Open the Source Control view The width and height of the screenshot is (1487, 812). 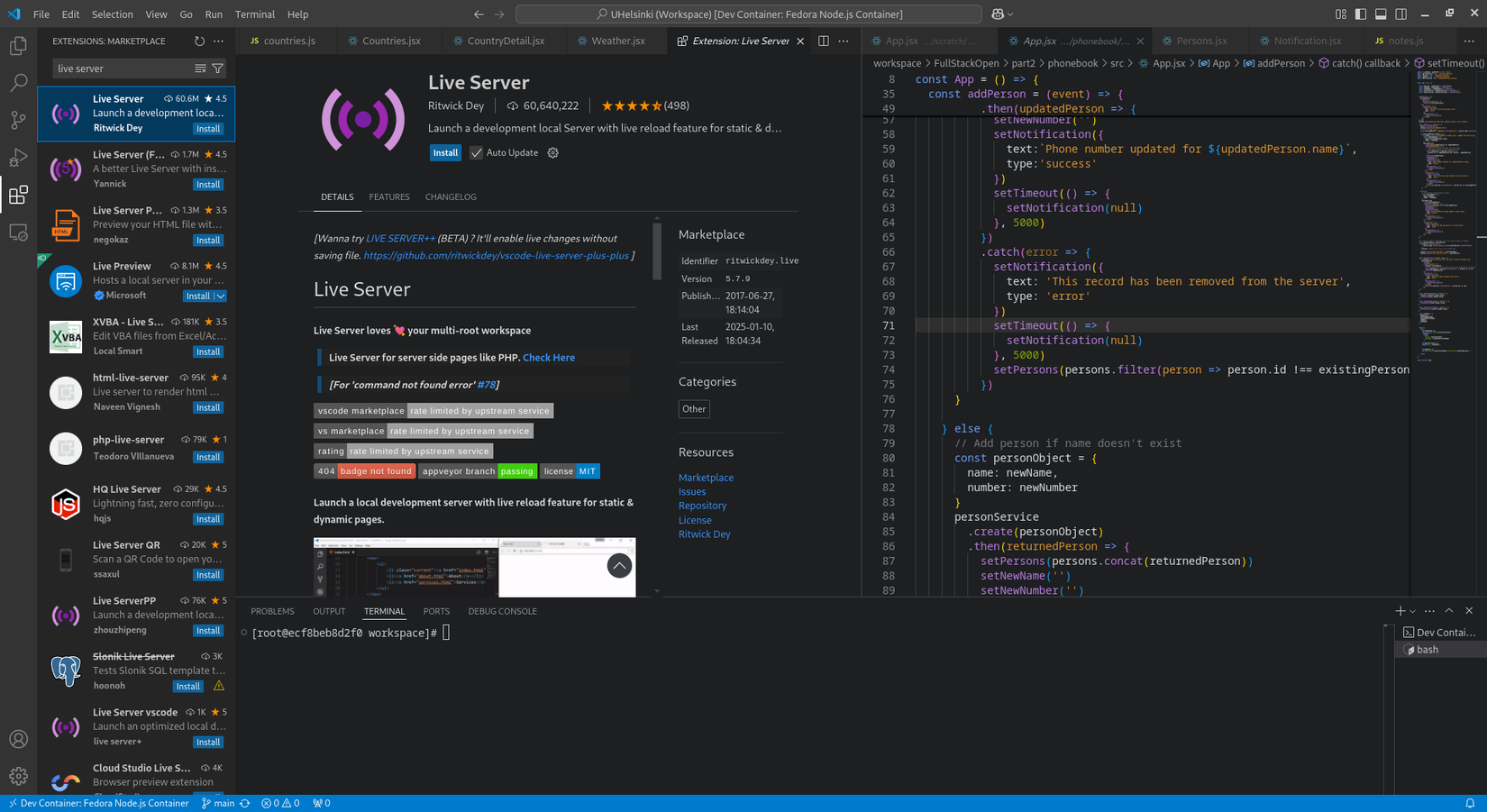(18, 119)
